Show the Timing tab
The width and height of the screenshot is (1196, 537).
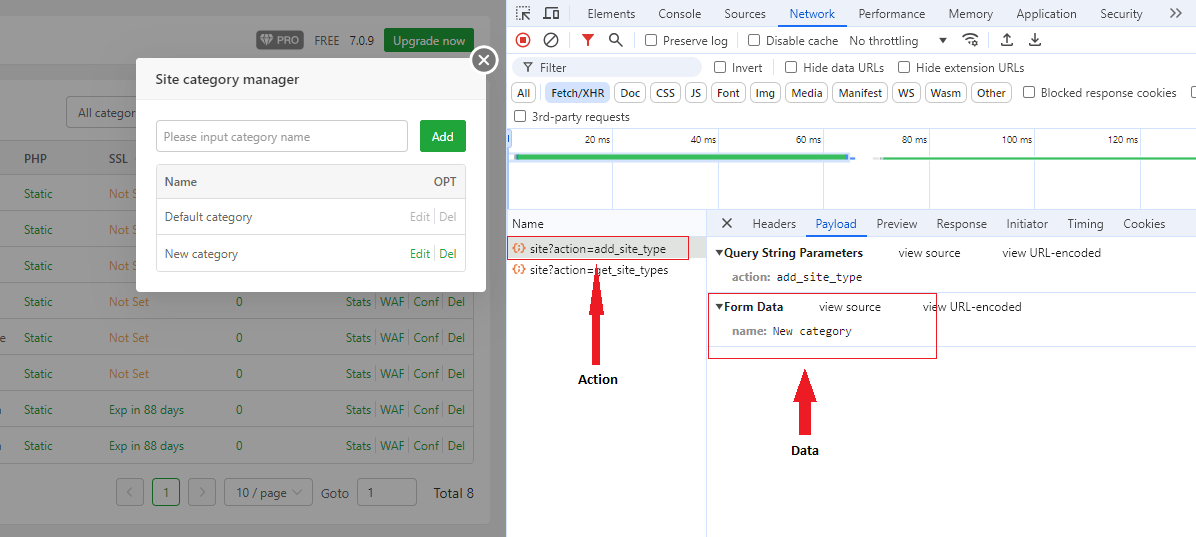coord(1085,223)
